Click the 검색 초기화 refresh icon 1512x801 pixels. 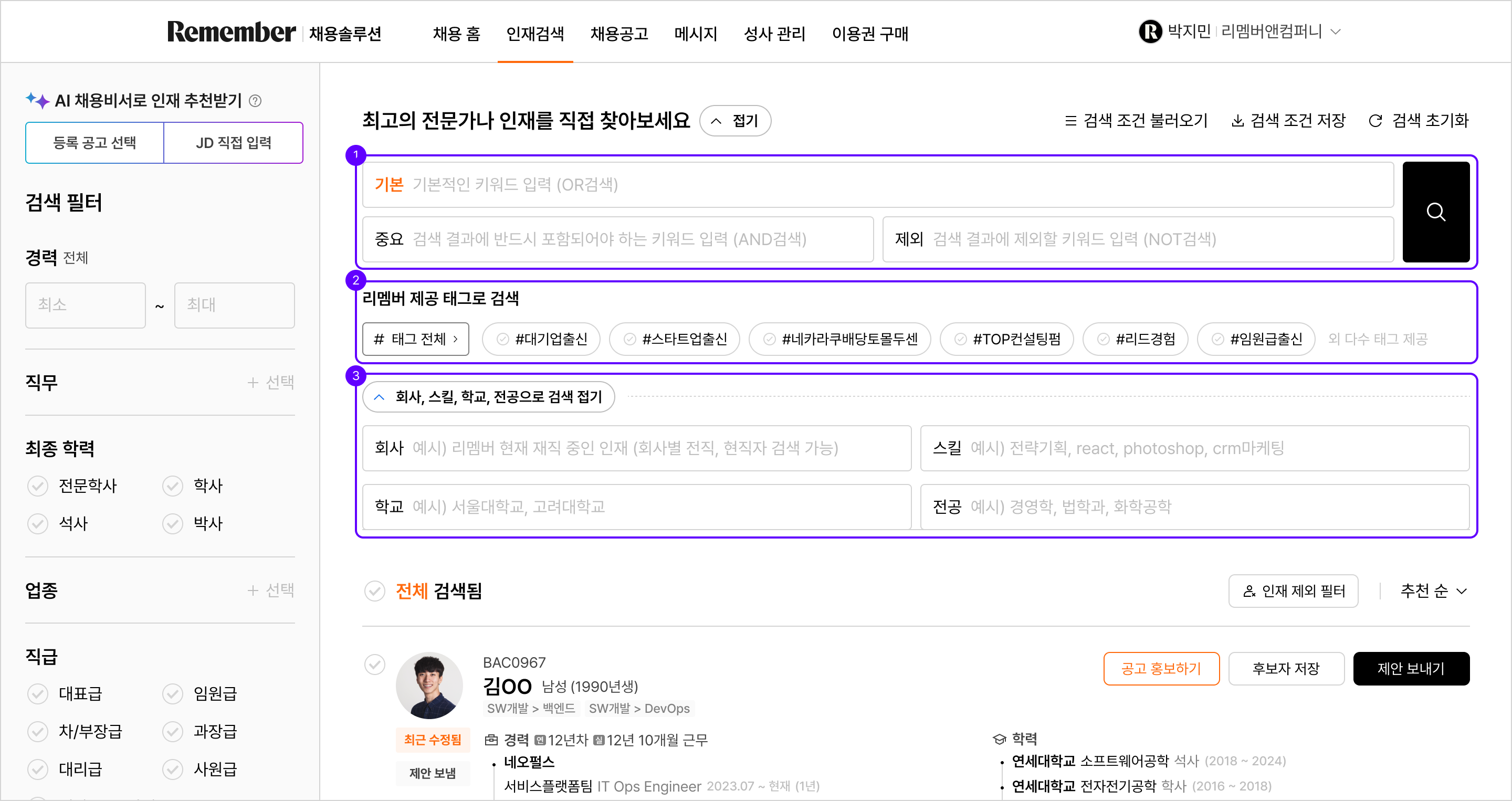click(1374, 121)
